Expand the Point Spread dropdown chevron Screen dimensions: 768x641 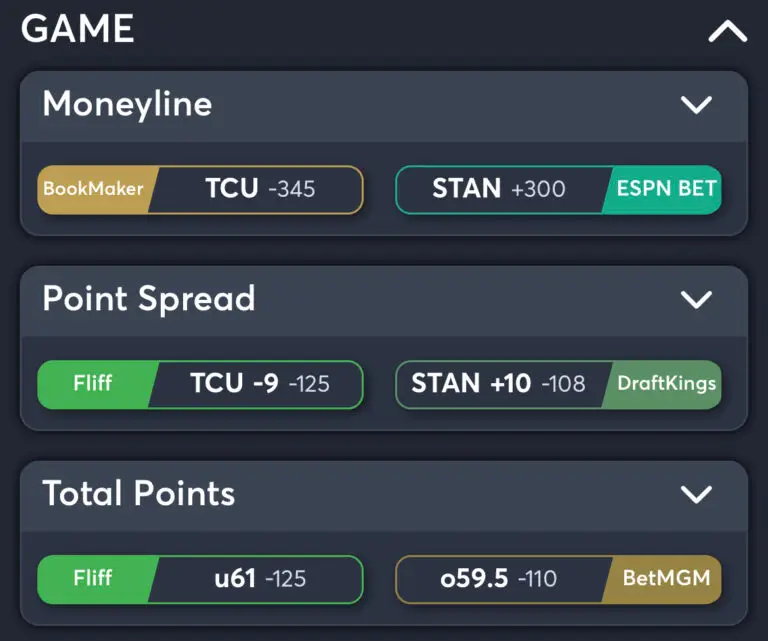pyautogui.click(x=696, y=300)
